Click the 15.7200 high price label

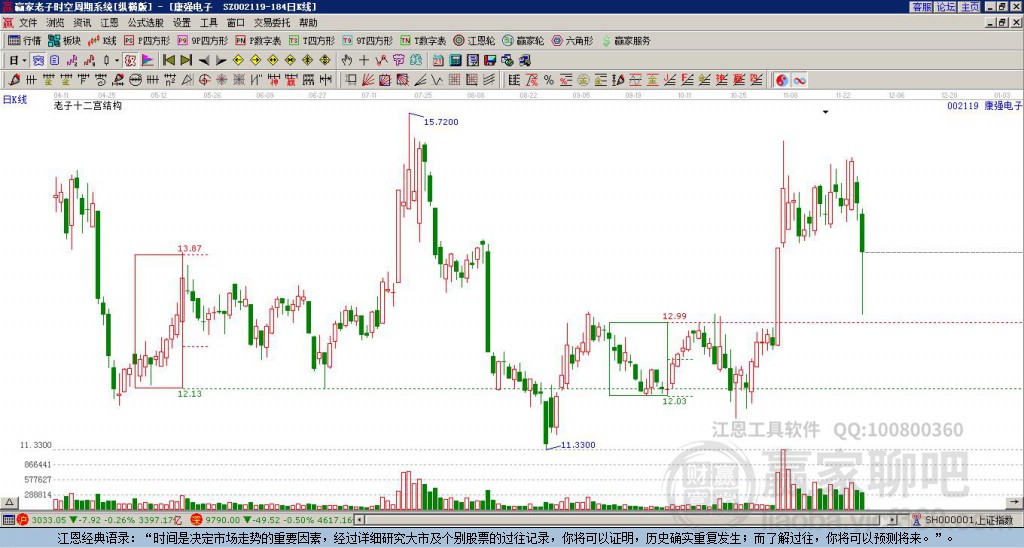click(x=441, y=121)
